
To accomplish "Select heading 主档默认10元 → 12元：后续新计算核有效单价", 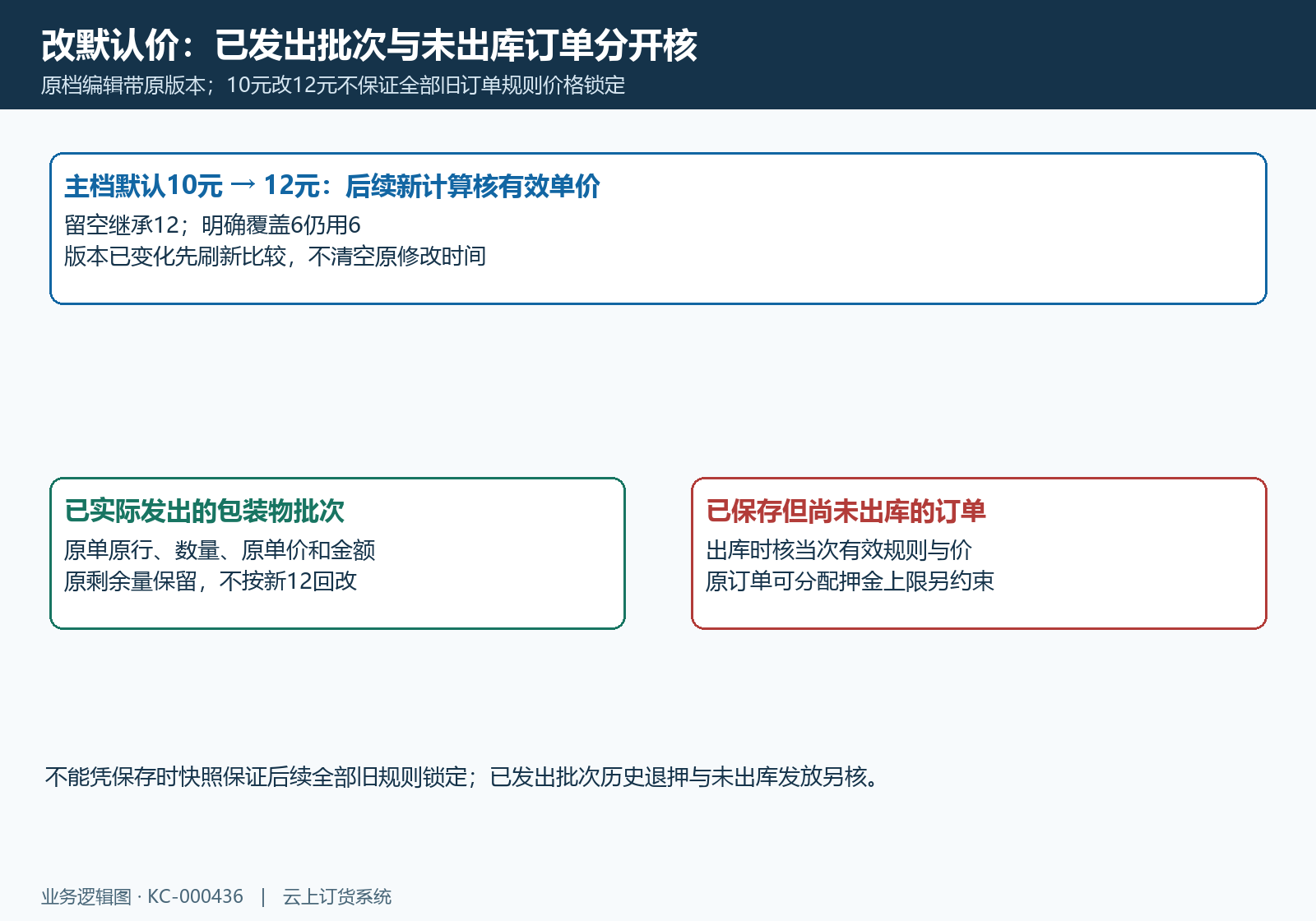I will [x=332, y=187].
